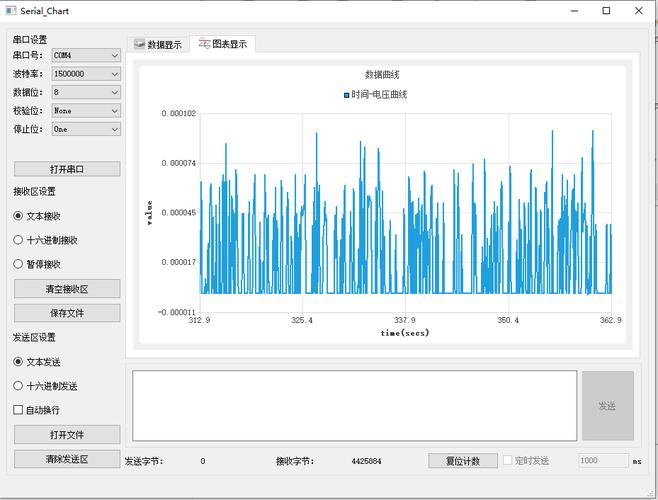Image resolution: width=658 pixels, height=500 pixels.
Task: Click the 发送字节 label
Action: 144,461
